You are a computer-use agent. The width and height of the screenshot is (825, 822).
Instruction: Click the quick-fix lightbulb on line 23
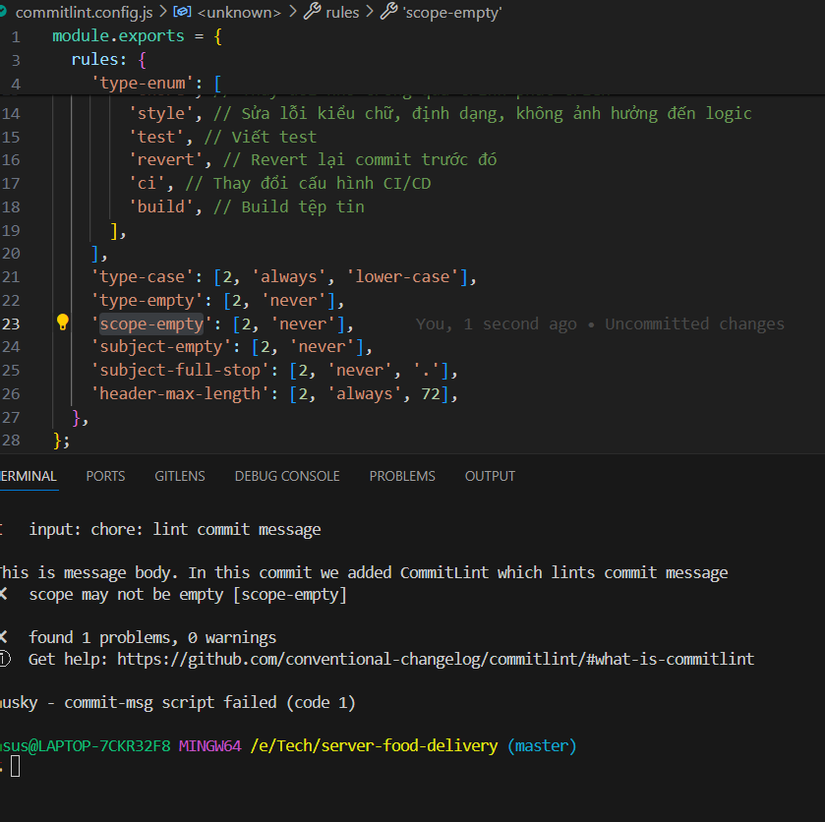(62, 323)
